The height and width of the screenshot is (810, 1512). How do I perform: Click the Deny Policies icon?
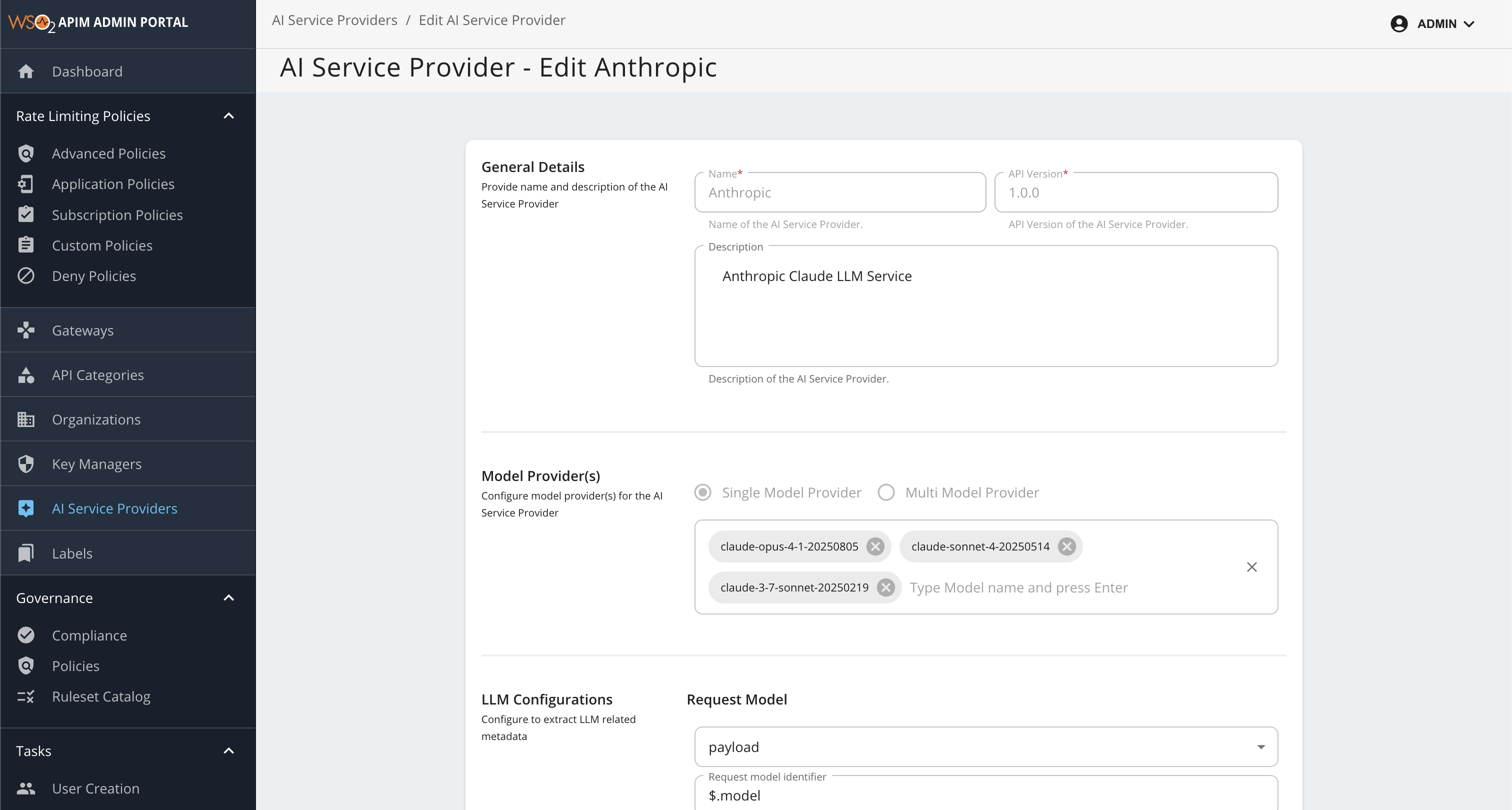coord(26,275)
